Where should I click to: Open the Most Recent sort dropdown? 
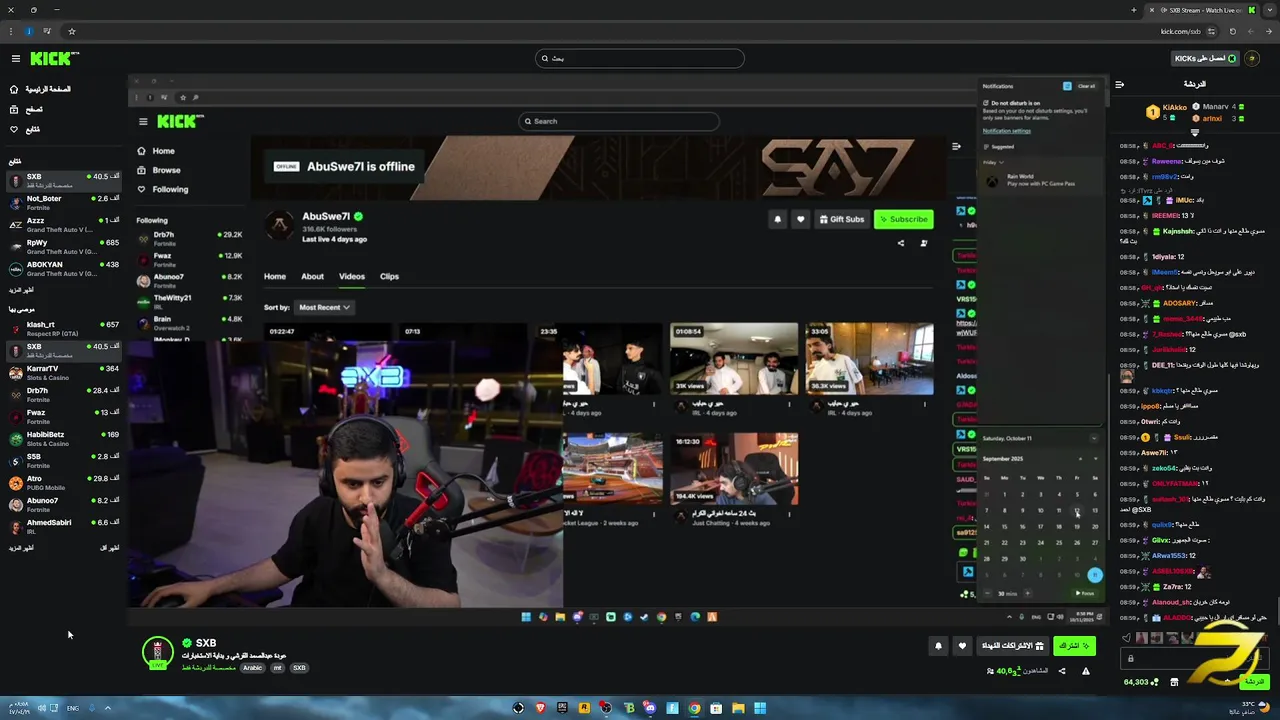pos(324,307)
